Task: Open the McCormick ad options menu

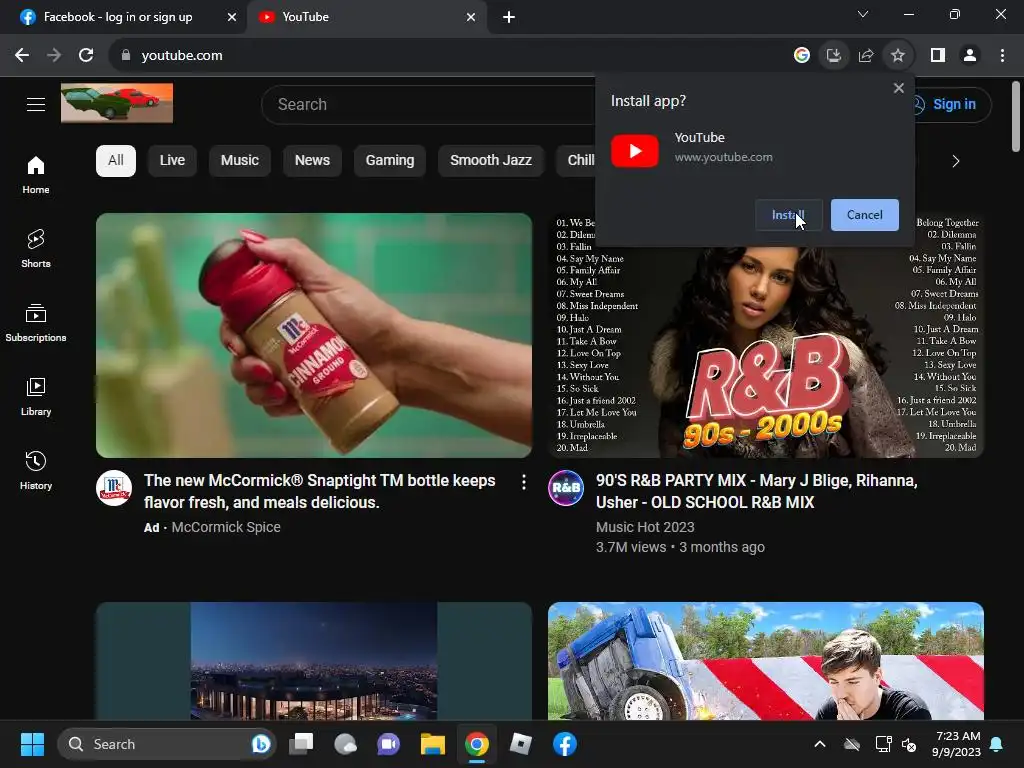Action: click(524, 482)
